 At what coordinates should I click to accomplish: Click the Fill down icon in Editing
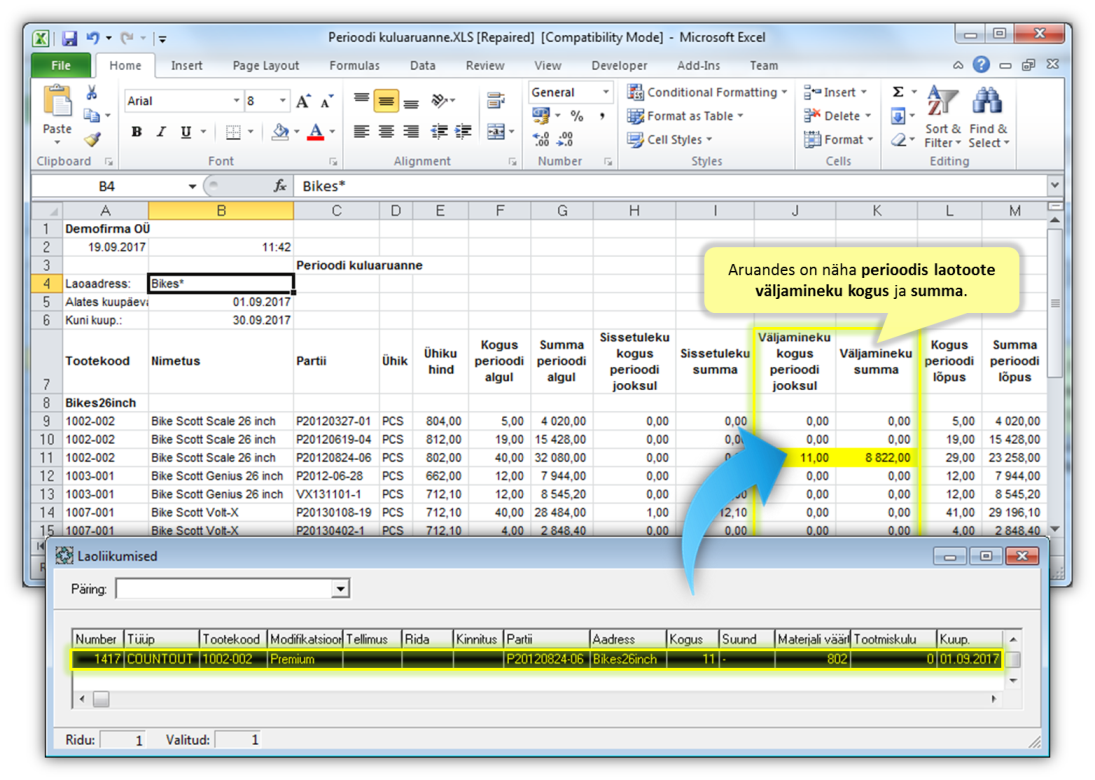898,116
